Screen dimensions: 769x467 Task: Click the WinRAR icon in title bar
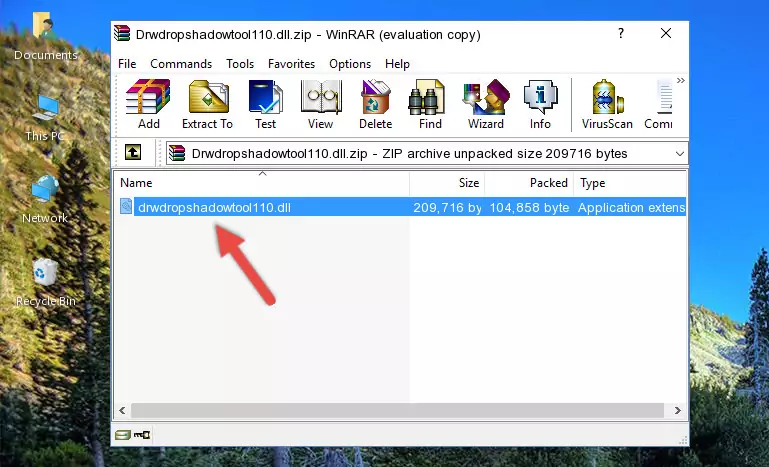122,33
